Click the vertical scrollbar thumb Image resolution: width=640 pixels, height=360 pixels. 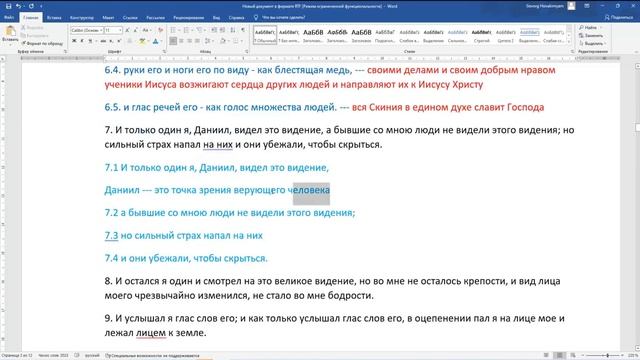(x=637, y=127)
